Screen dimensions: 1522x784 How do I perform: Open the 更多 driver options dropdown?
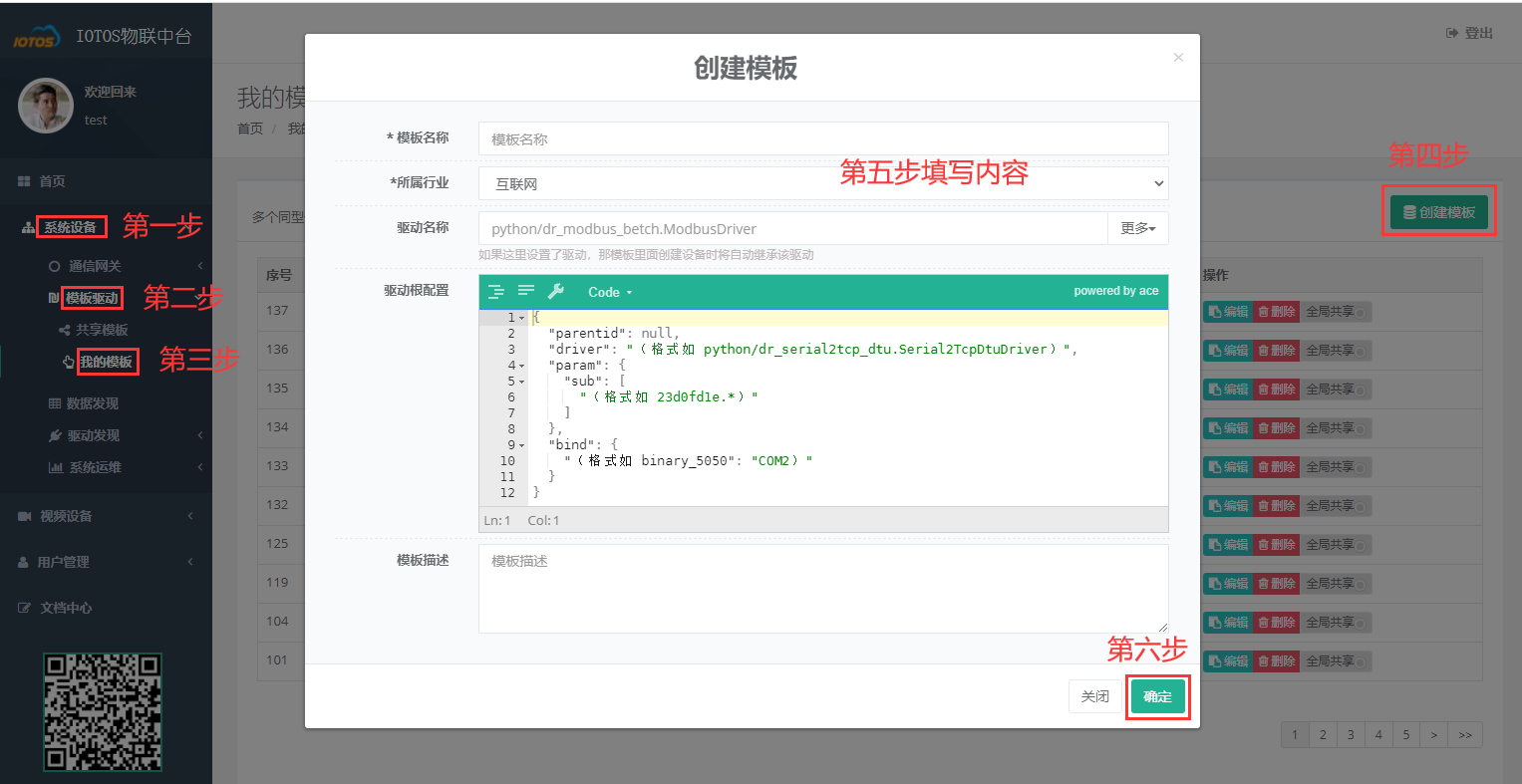[1136, 227]
